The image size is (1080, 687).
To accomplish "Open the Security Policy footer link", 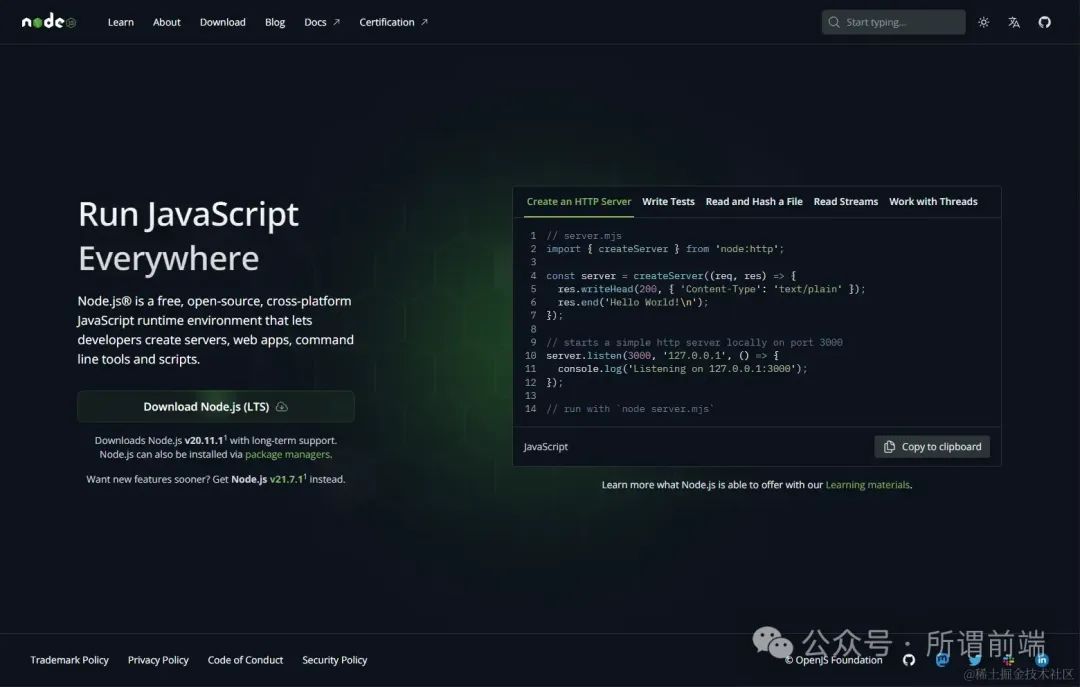I will pyautogui.click(x=335, y=659).
